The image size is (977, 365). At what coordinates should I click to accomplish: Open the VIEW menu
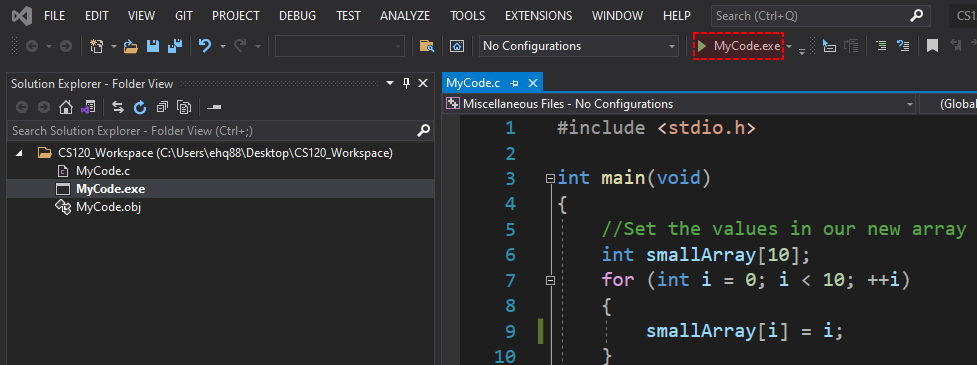tap(141, 16)
